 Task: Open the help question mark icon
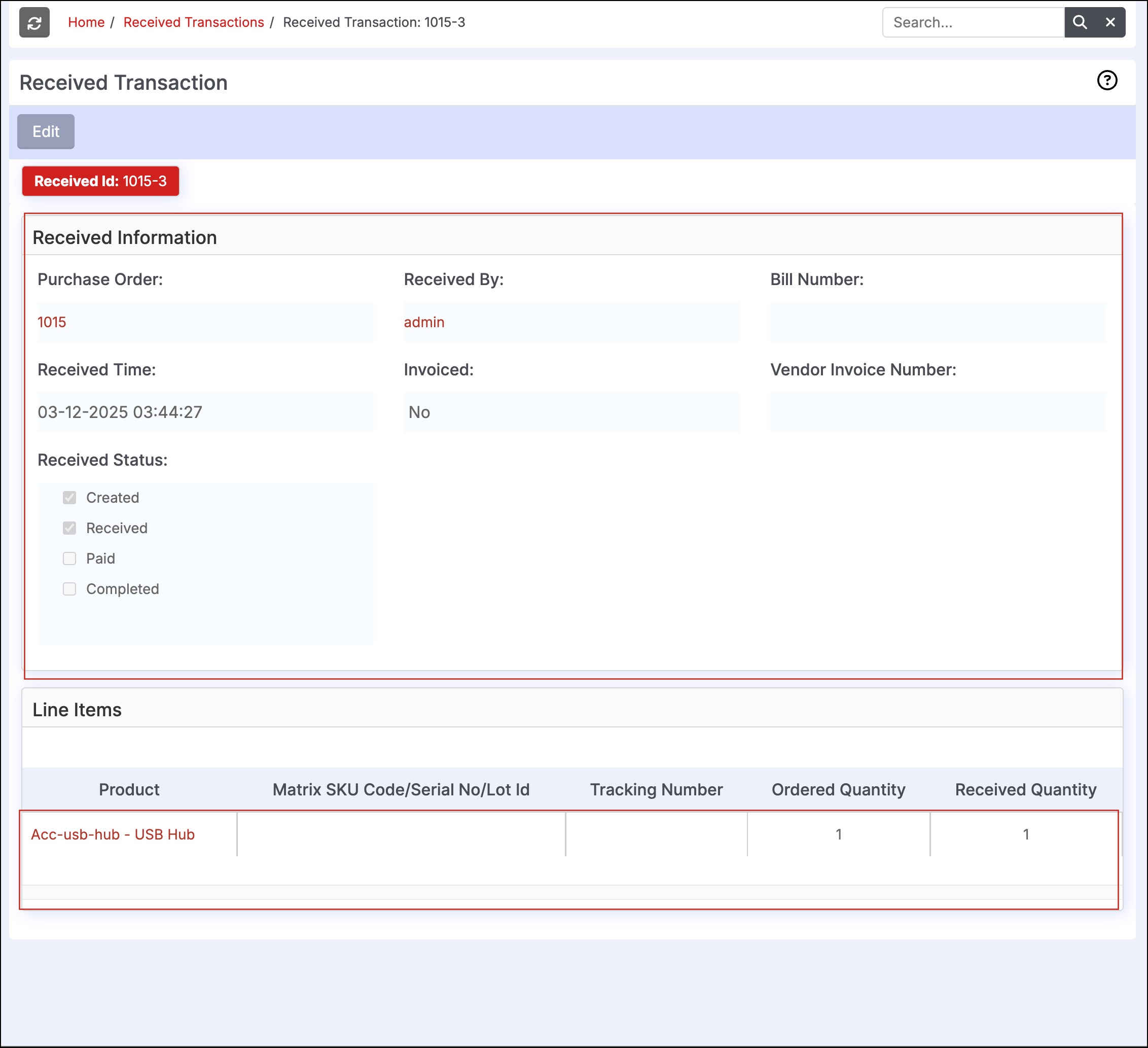point(1107,80)
